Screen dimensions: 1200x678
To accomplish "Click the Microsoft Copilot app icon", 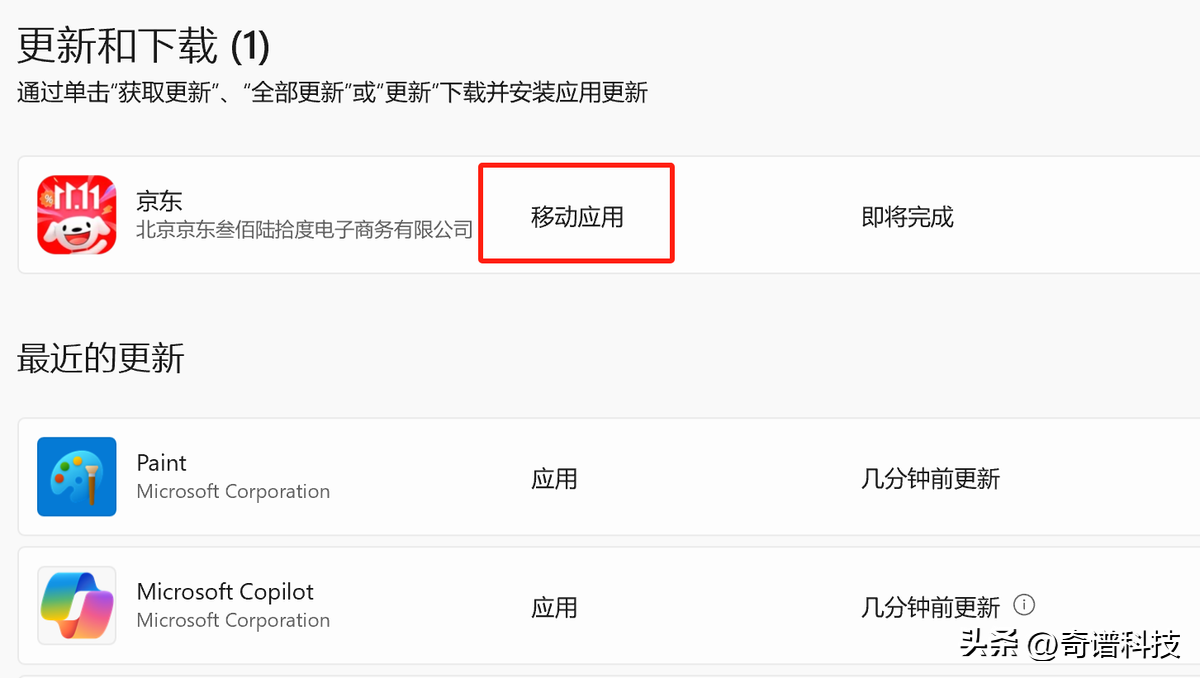I will 77,606.
